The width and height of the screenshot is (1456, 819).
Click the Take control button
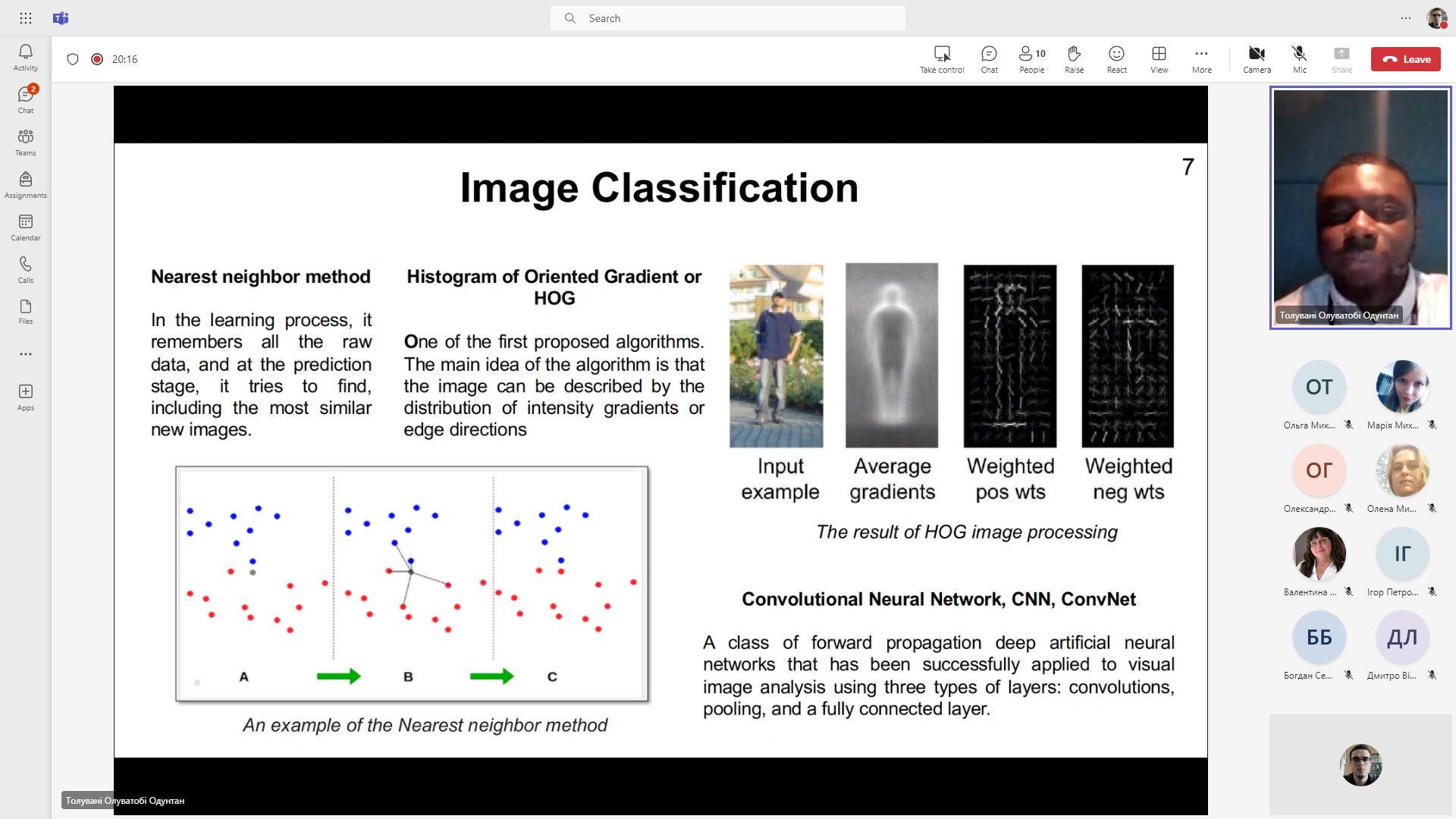pos(942,59)
